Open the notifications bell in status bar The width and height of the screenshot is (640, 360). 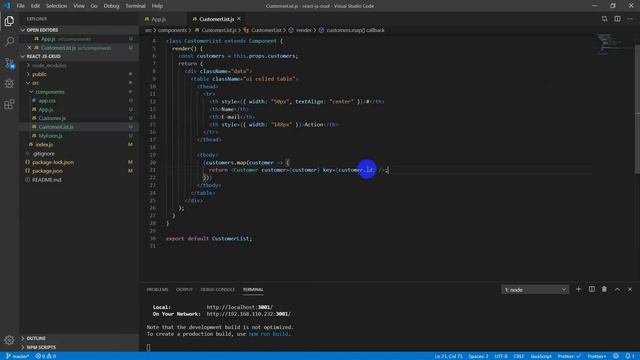point(630,356)
